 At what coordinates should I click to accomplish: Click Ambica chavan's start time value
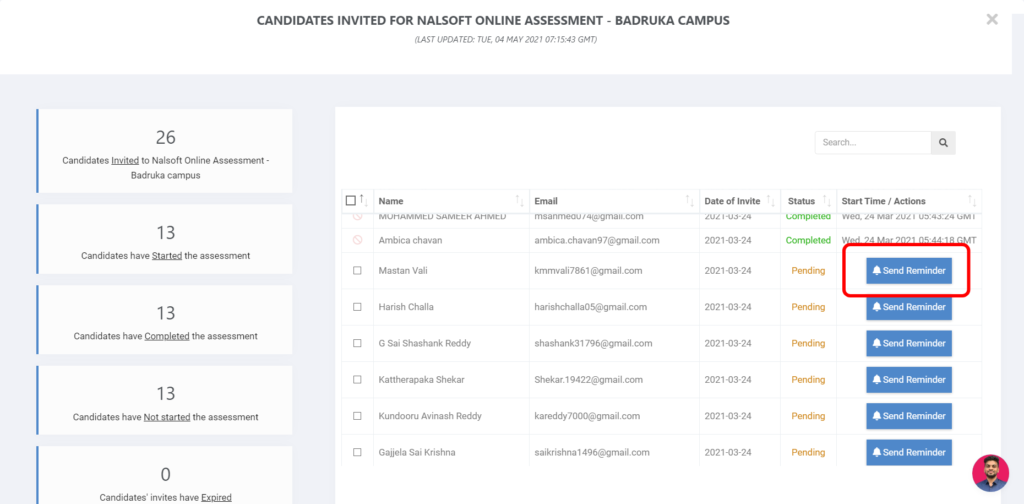click(909, 240)
